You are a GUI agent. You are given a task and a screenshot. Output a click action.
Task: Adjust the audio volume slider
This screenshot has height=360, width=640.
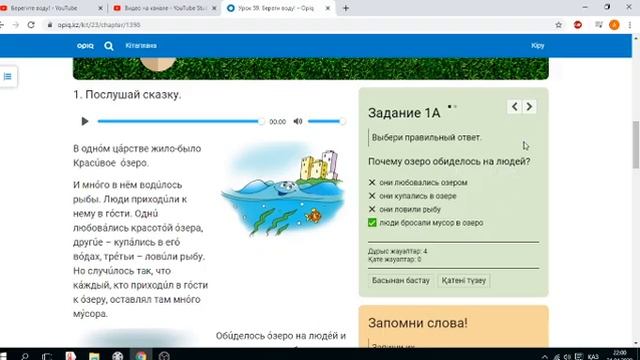pos(326,121)
